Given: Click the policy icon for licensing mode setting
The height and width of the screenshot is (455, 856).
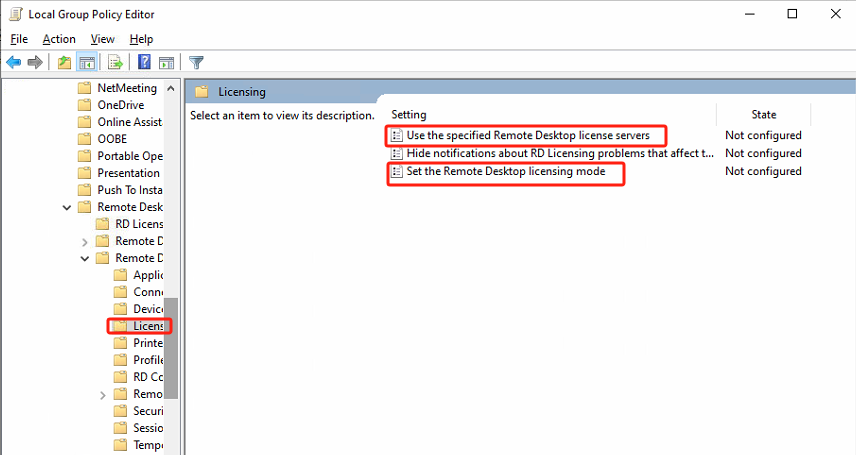Looking at the screenshot, I should tap(397, 172).
